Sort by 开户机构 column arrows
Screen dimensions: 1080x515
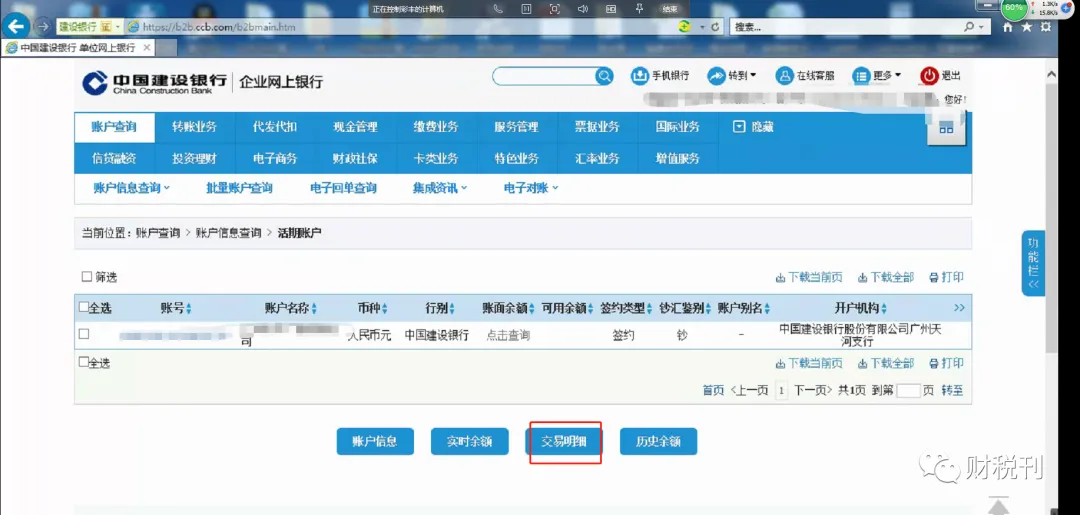[x=884, y=308]
